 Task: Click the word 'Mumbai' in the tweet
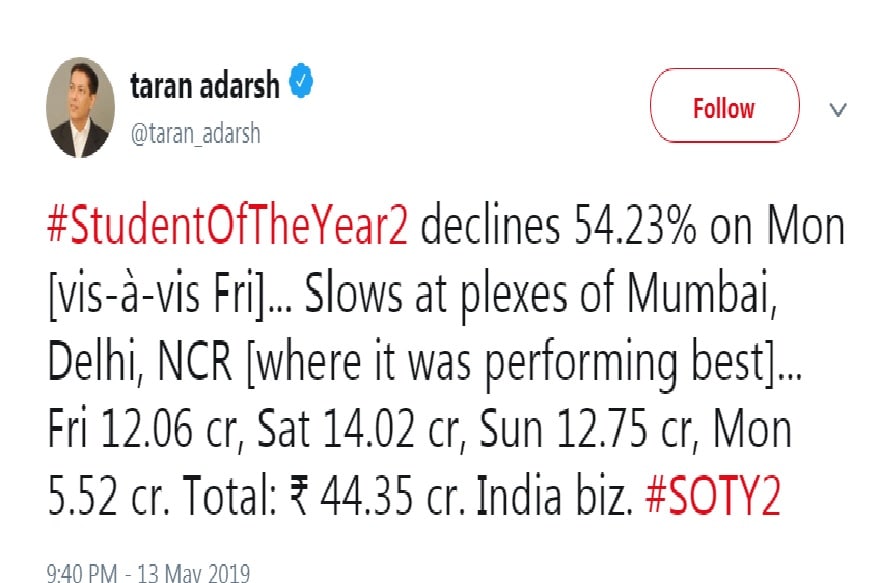click(x=702, y=293)
